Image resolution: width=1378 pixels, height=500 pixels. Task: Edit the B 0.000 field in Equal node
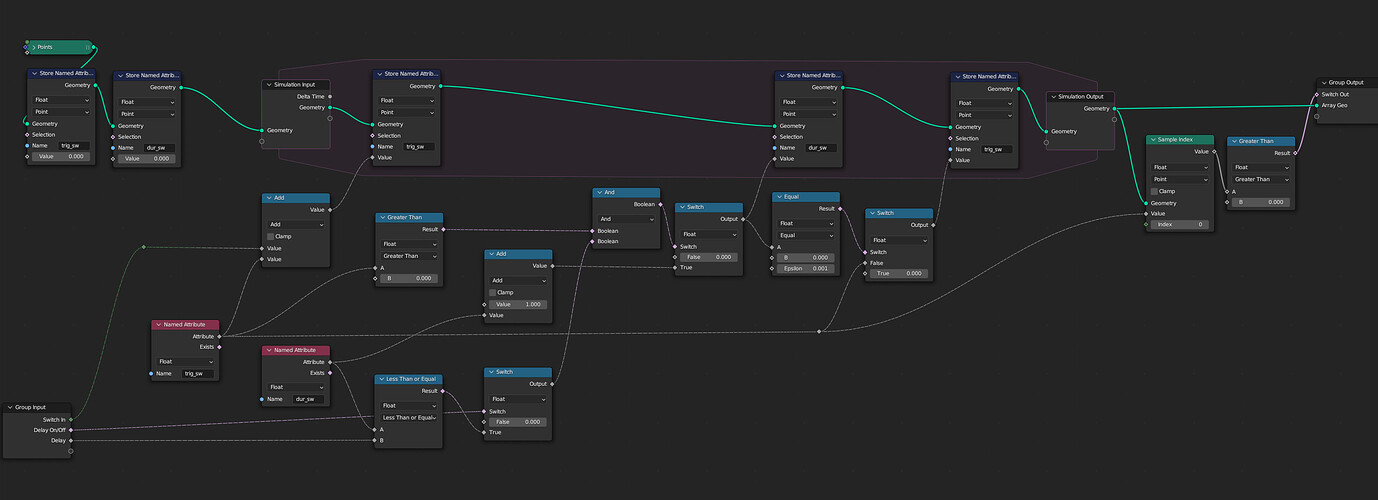[x=808, y=257]
